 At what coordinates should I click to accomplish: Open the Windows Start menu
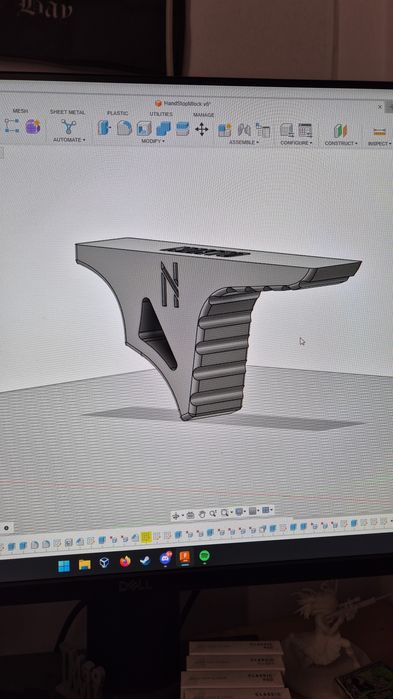64,566
